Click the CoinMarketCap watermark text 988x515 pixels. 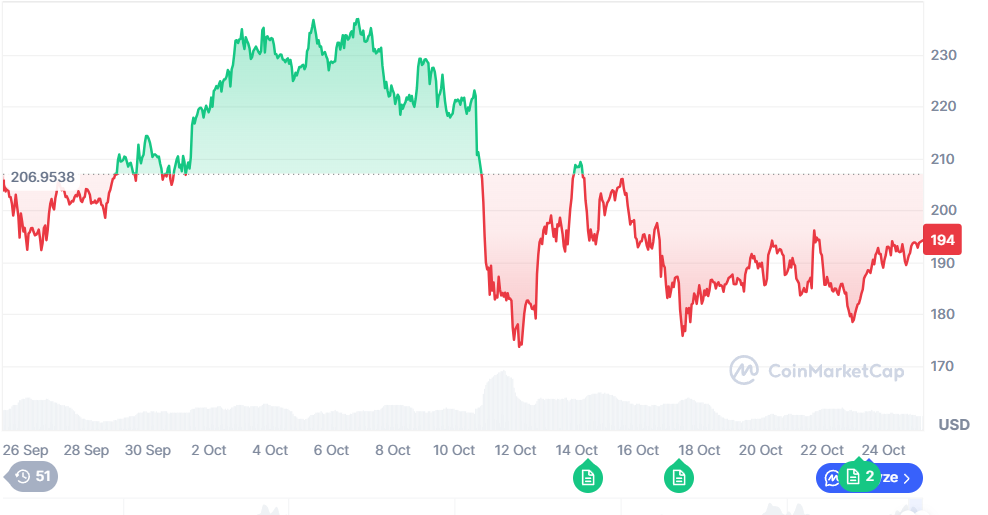coord(835,372)
